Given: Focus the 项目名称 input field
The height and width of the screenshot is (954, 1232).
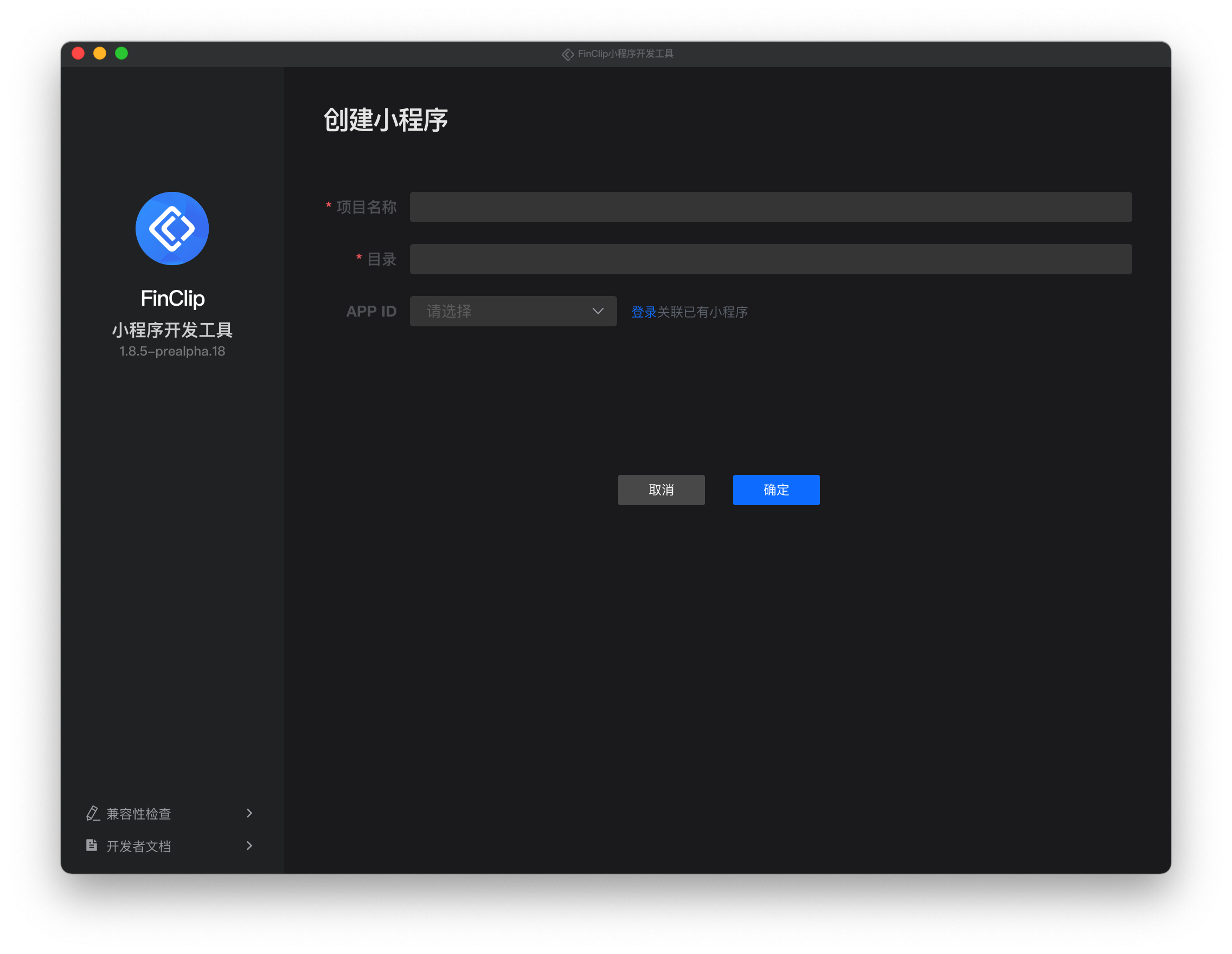Looking at the screenshot, I should click(x=771, y=207).
